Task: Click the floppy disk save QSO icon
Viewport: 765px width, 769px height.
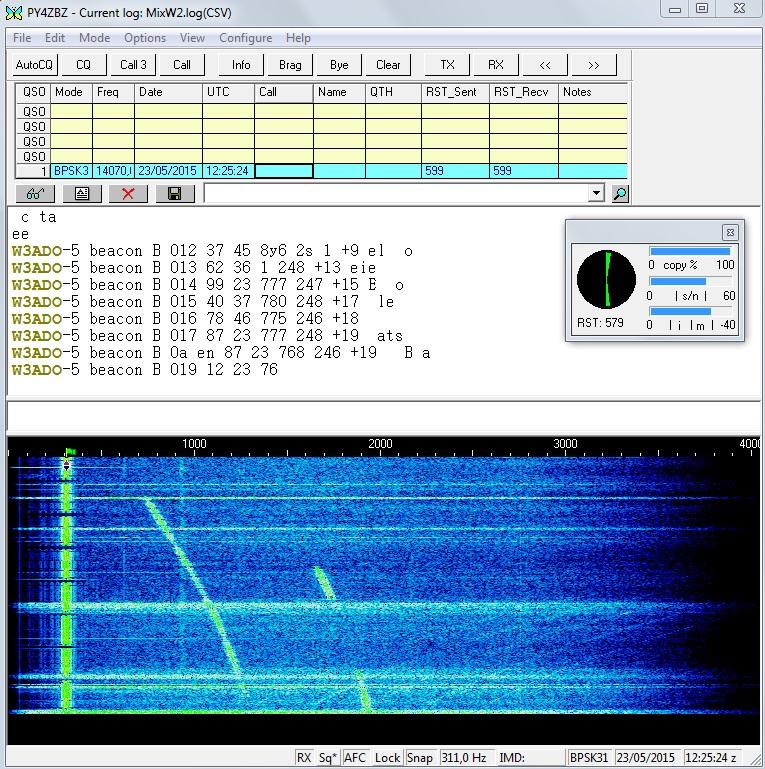Action: (x=174, y=193)
